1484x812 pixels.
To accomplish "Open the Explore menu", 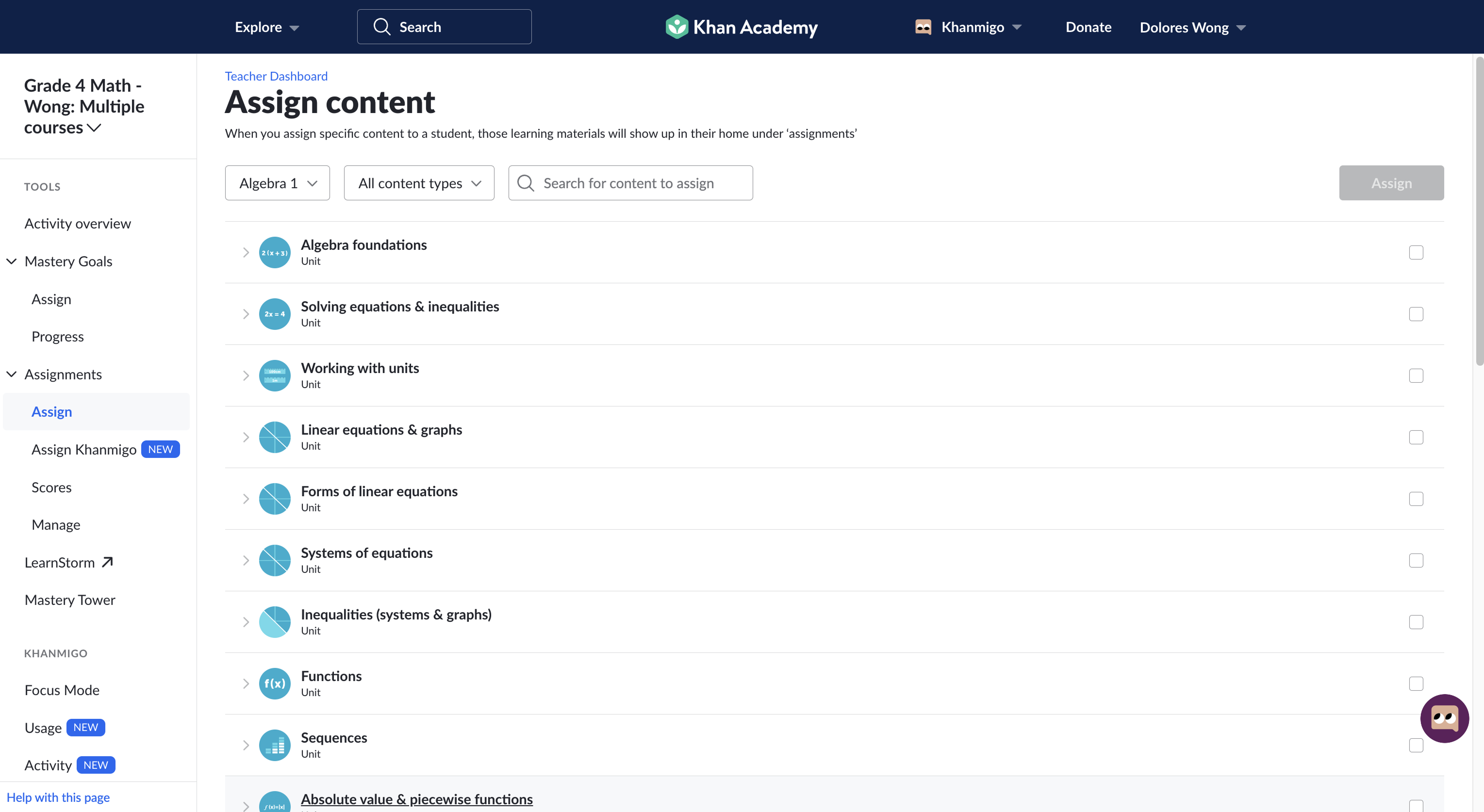I will (267, 27).
